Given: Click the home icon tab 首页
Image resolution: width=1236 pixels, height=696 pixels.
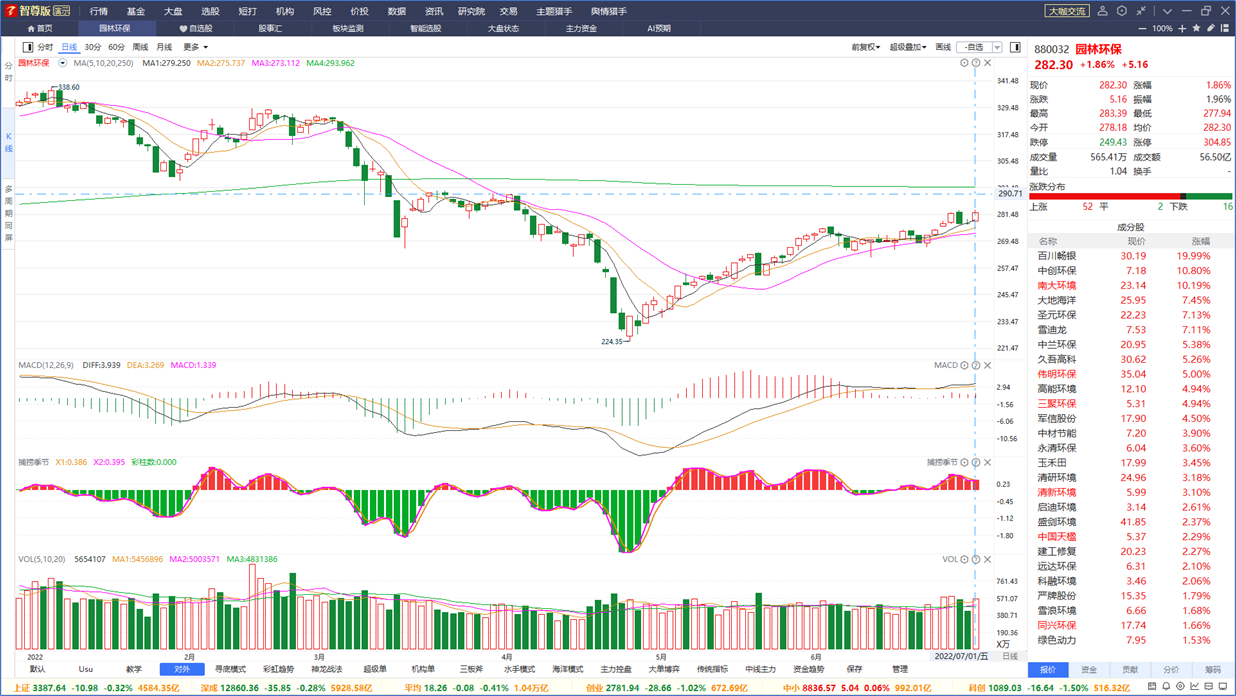Looking at the screenshot, I should coord(40,29).
